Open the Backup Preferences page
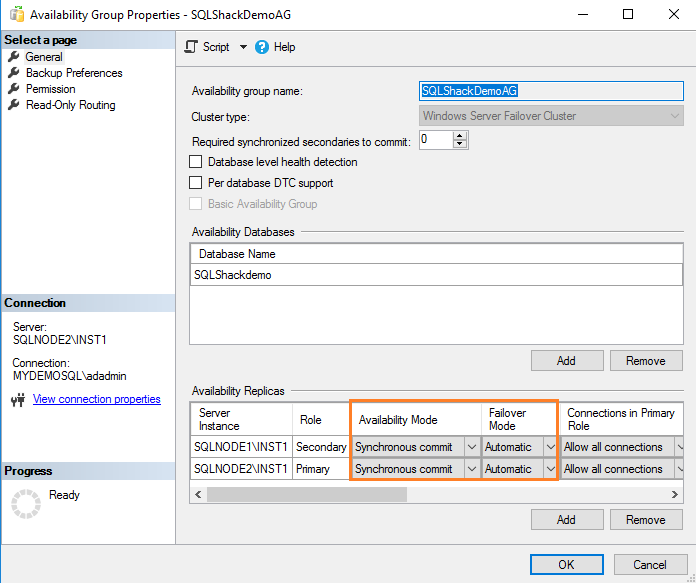Image resolution: width=696 pixels, height=583 pixels. tap(74, 73)
